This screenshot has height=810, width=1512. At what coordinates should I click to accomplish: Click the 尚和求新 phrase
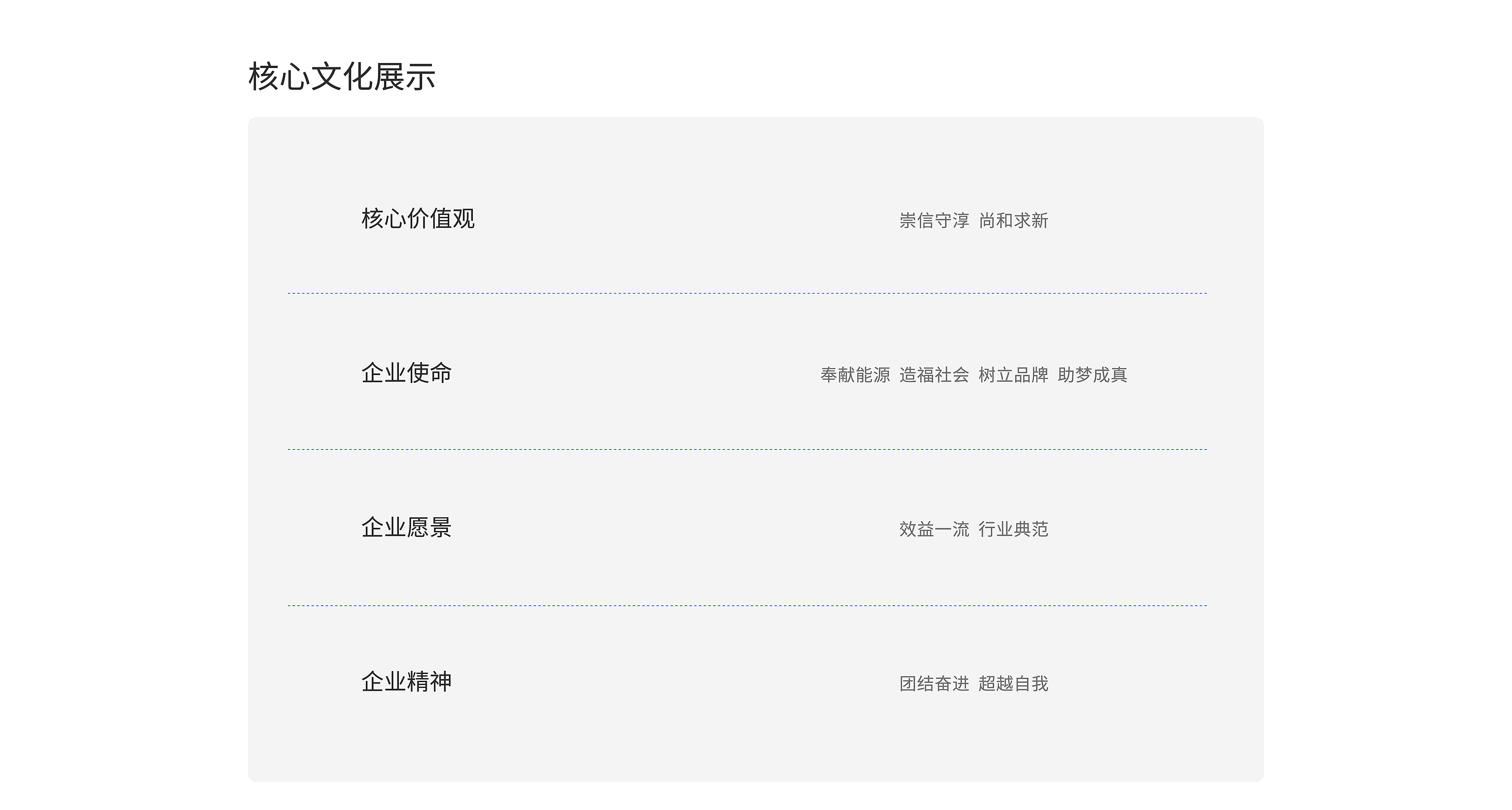[x=1014, y=220]
